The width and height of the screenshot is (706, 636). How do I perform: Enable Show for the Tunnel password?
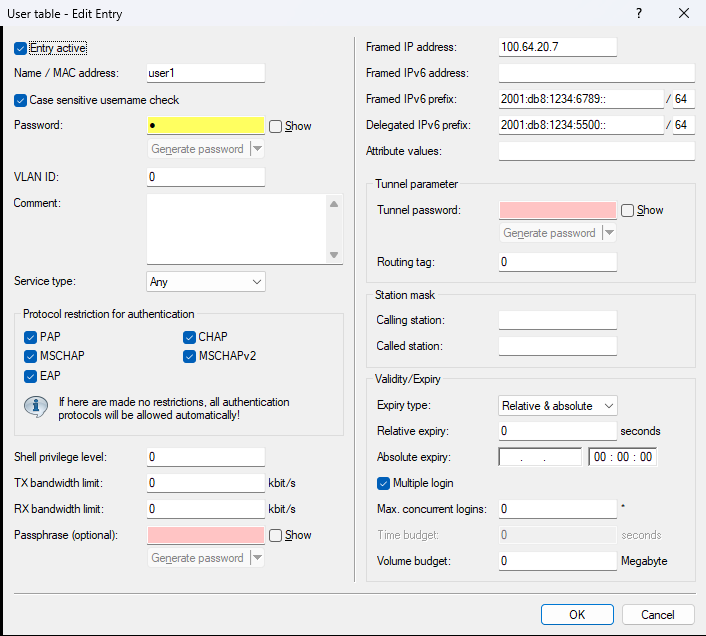point(628,210)
